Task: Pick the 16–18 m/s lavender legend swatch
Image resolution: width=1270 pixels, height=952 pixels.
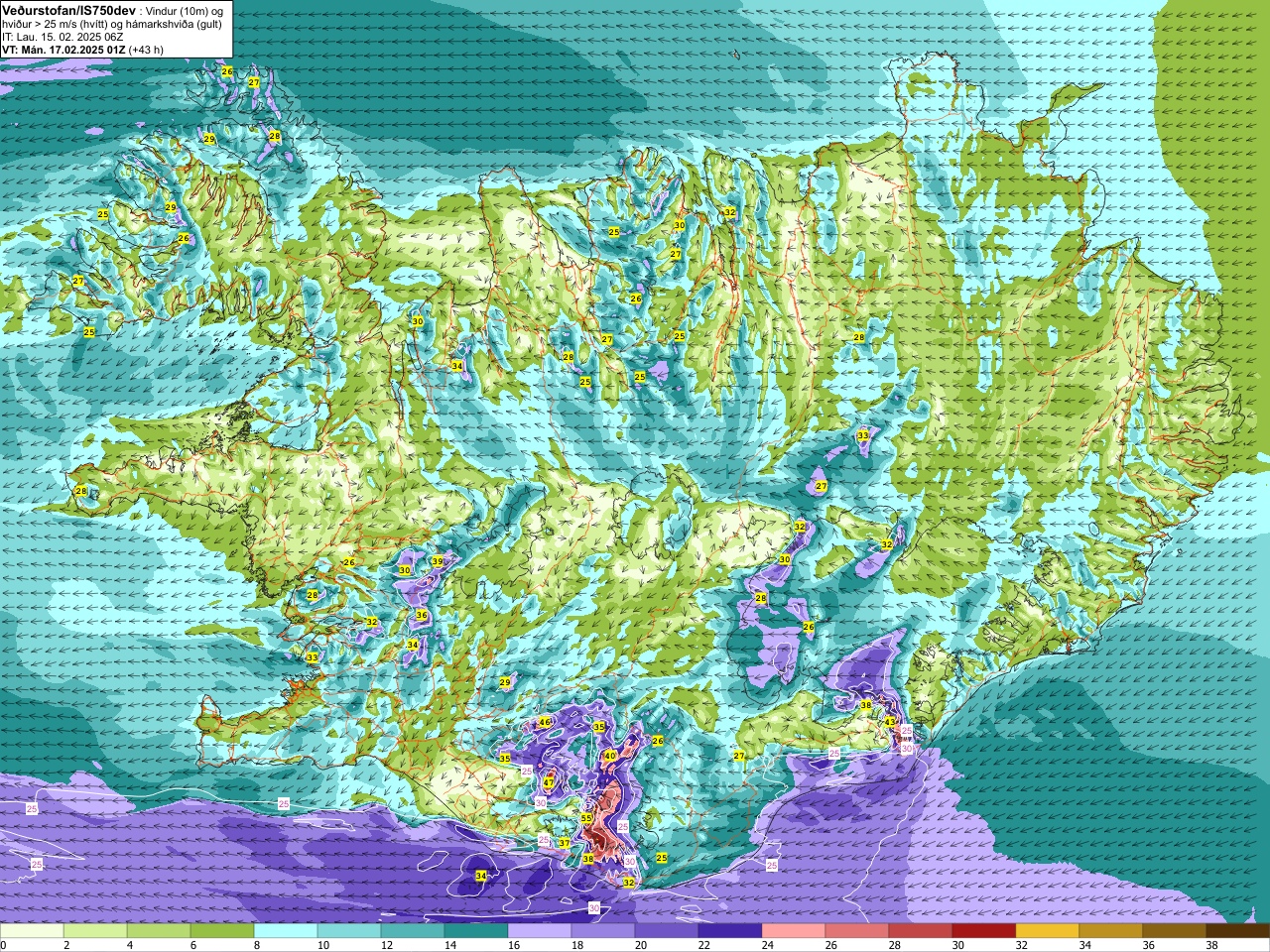Action: pyautogui.click(x=540, y=931)
